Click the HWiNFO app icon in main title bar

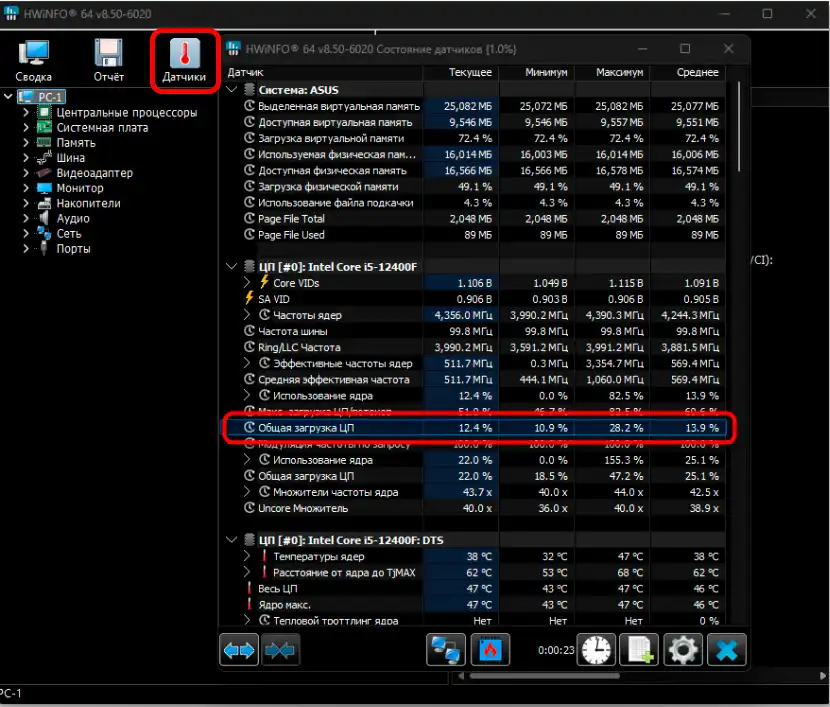(11, 14)
